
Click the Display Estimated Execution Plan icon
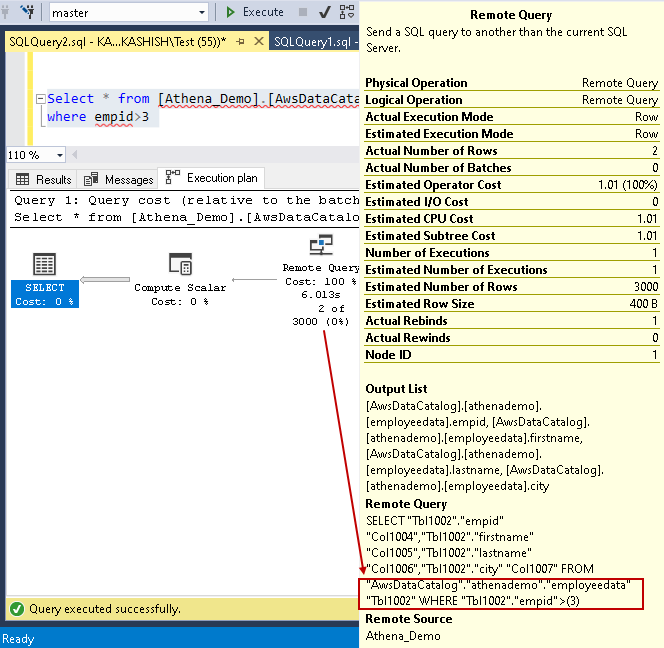tap(346, 12)
